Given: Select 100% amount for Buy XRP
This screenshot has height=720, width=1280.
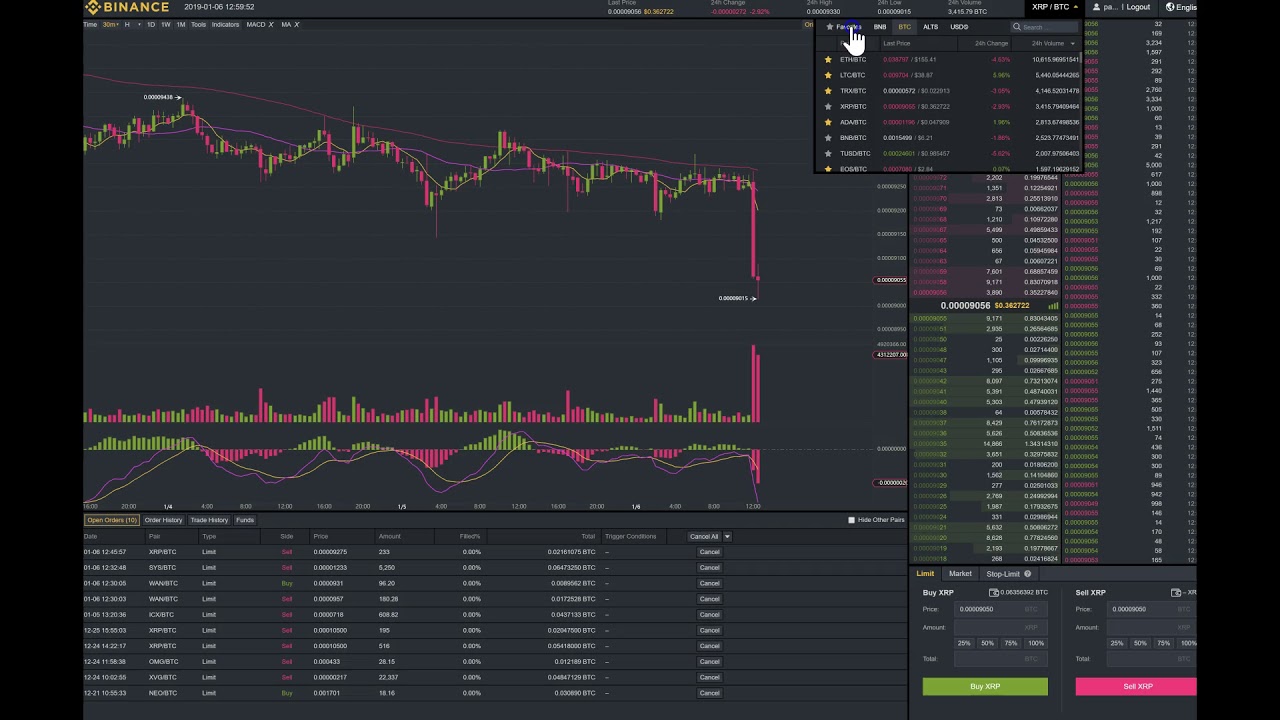Looking at the screenshot, I should click(1036, 643).
